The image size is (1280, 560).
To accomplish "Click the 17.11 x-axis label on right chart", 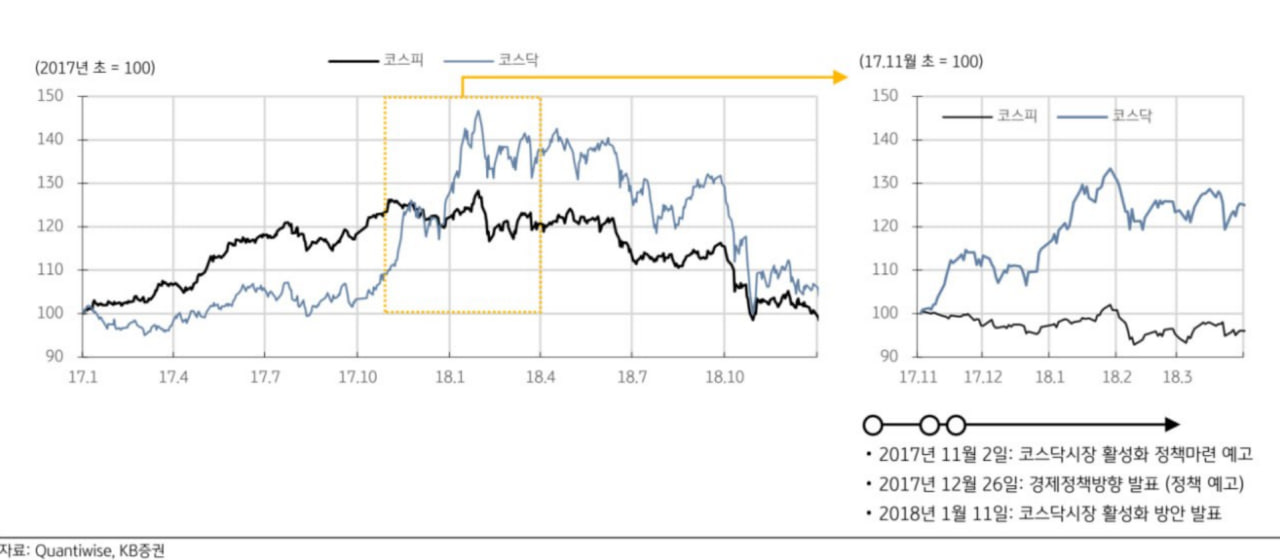I will tap(919, 377).
